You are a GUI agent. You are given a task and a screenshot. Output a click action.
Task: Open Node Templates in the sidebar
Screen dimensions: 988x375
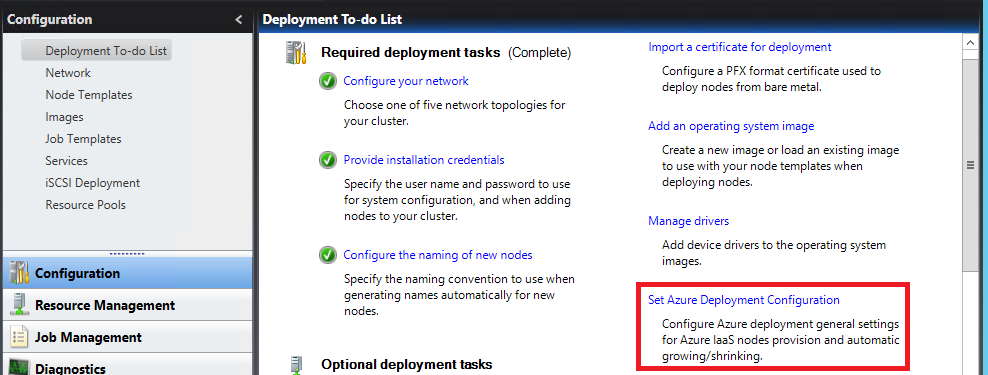[89, 95]
